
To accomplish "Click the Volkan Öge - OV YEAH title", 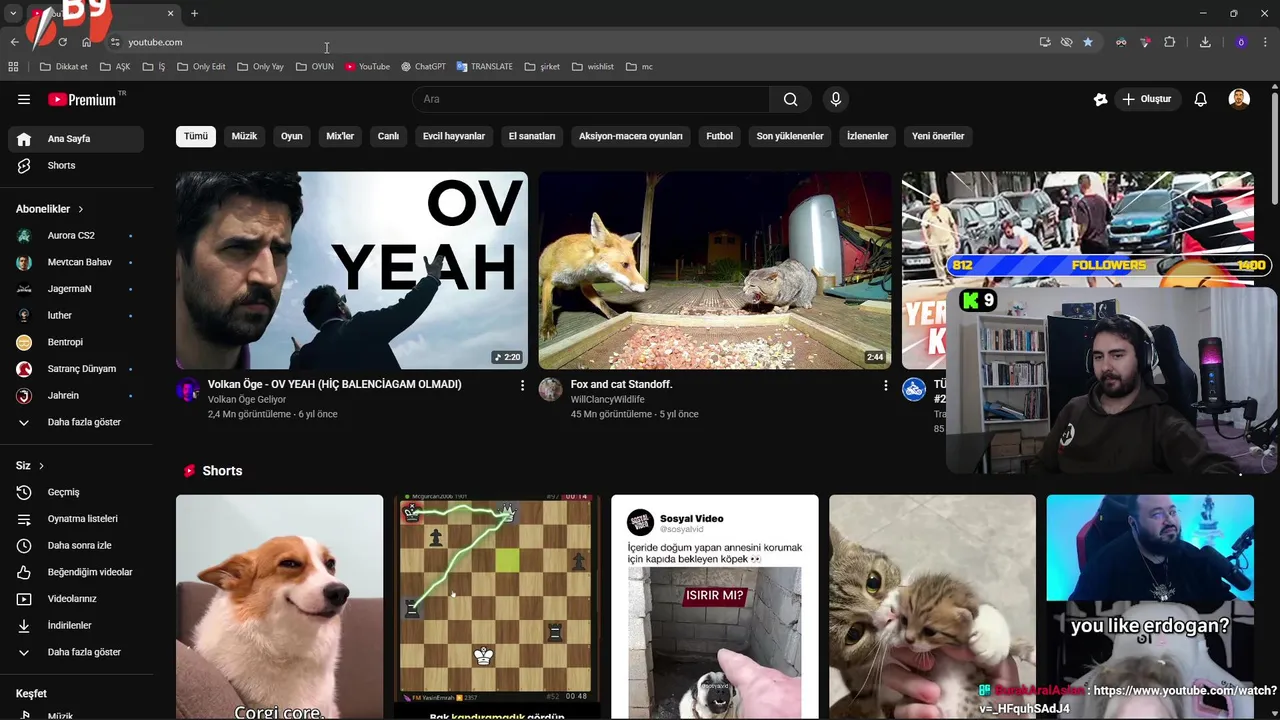I will click(335, 384).
